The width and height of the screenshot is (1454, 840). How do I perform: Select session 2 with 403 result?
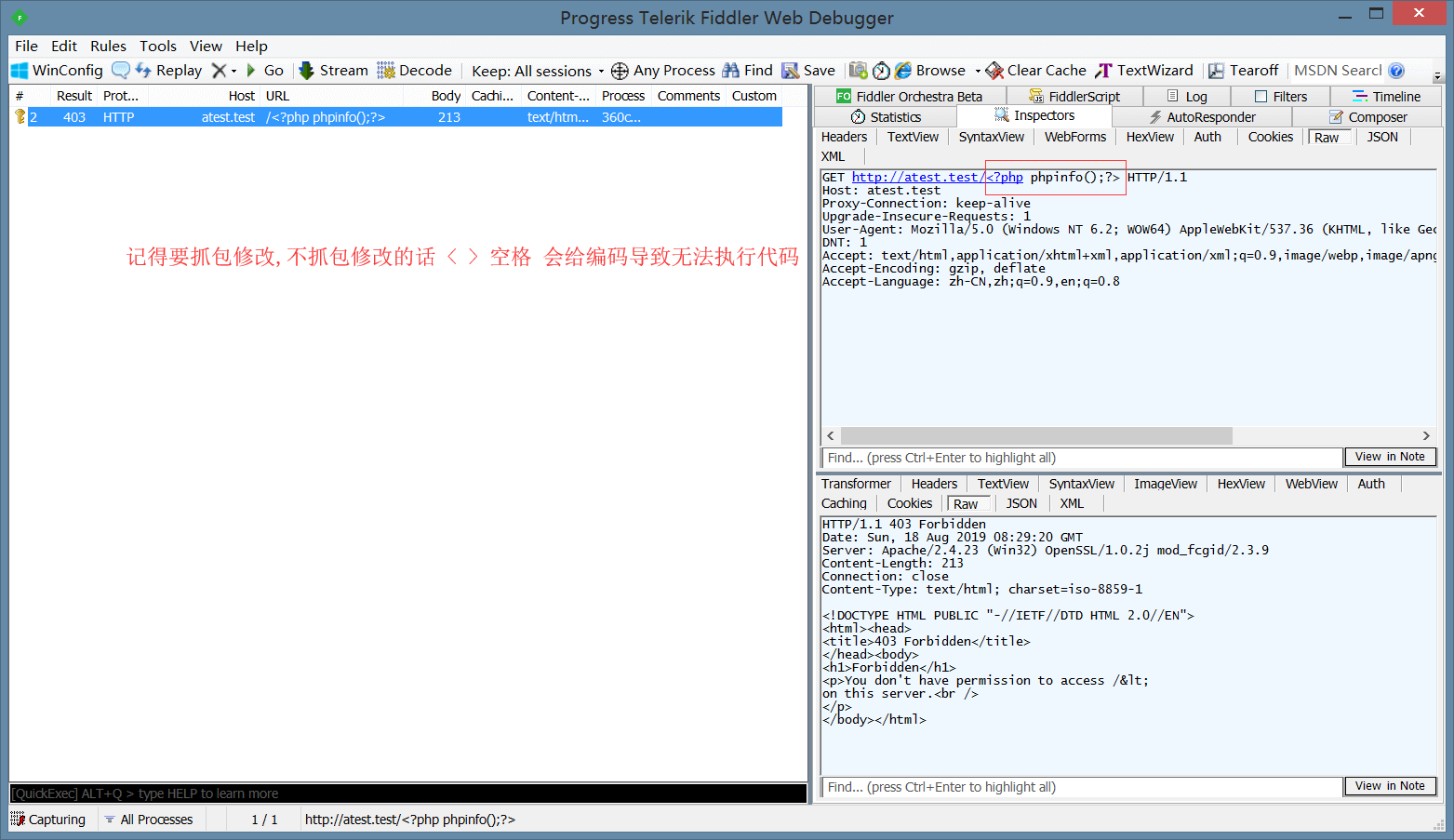coord(397,117)
